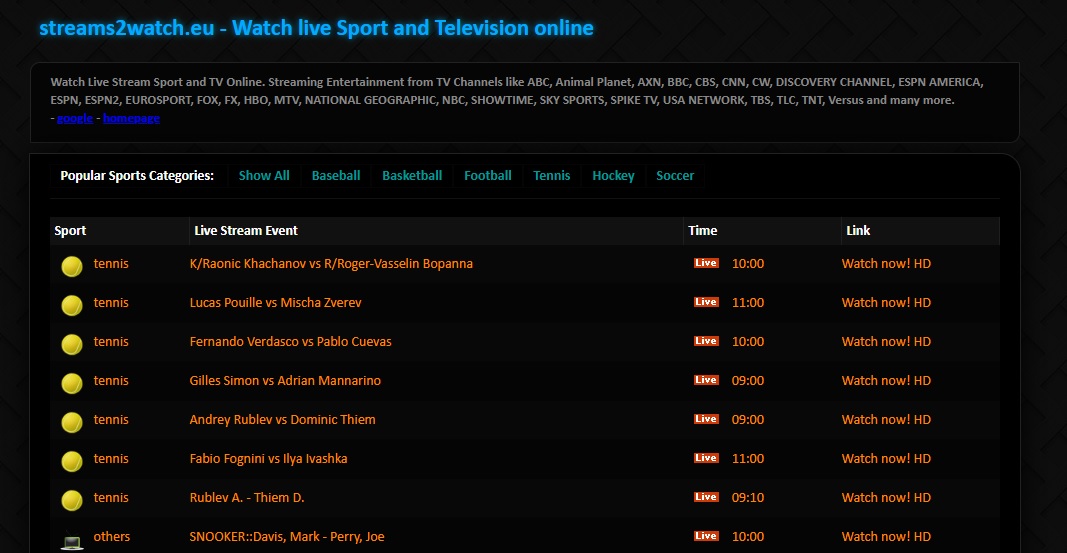
Task: Click the Popular Sports Categories label
Action: click(x=137, y=175)
